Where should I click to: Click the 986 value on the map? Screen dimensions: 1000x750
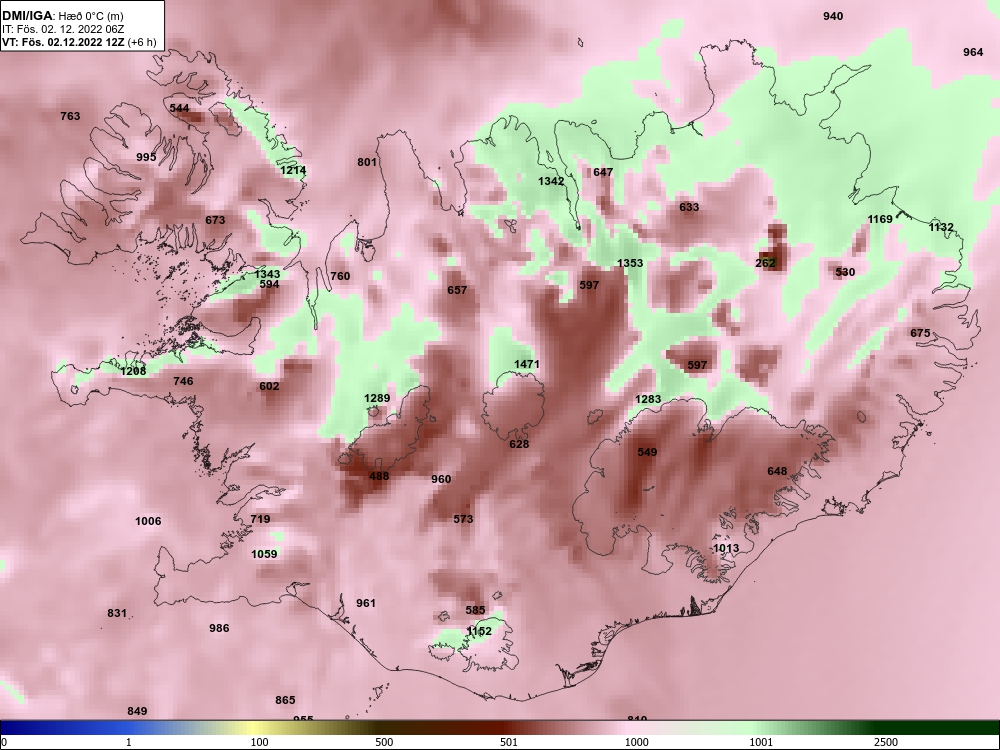pos(219,628)
